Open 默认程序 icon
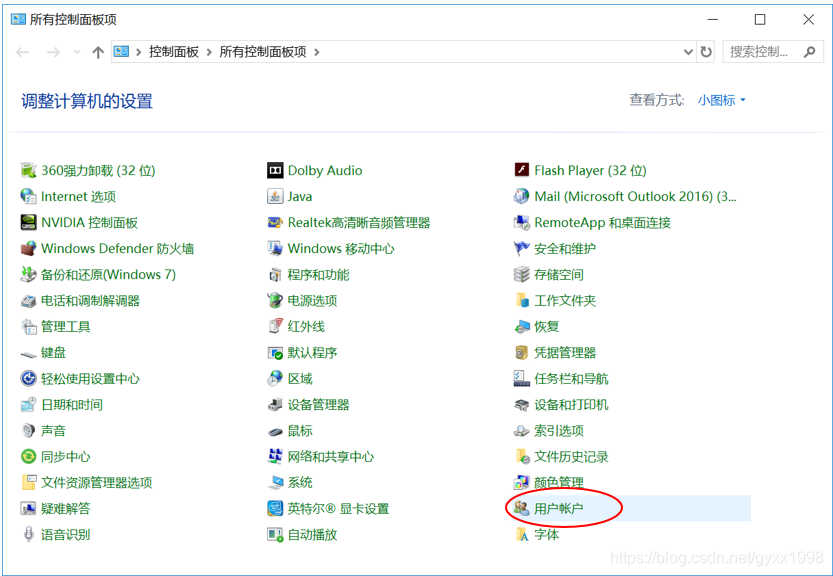Viewport: 833px width, 576px height. click(275, 353)
